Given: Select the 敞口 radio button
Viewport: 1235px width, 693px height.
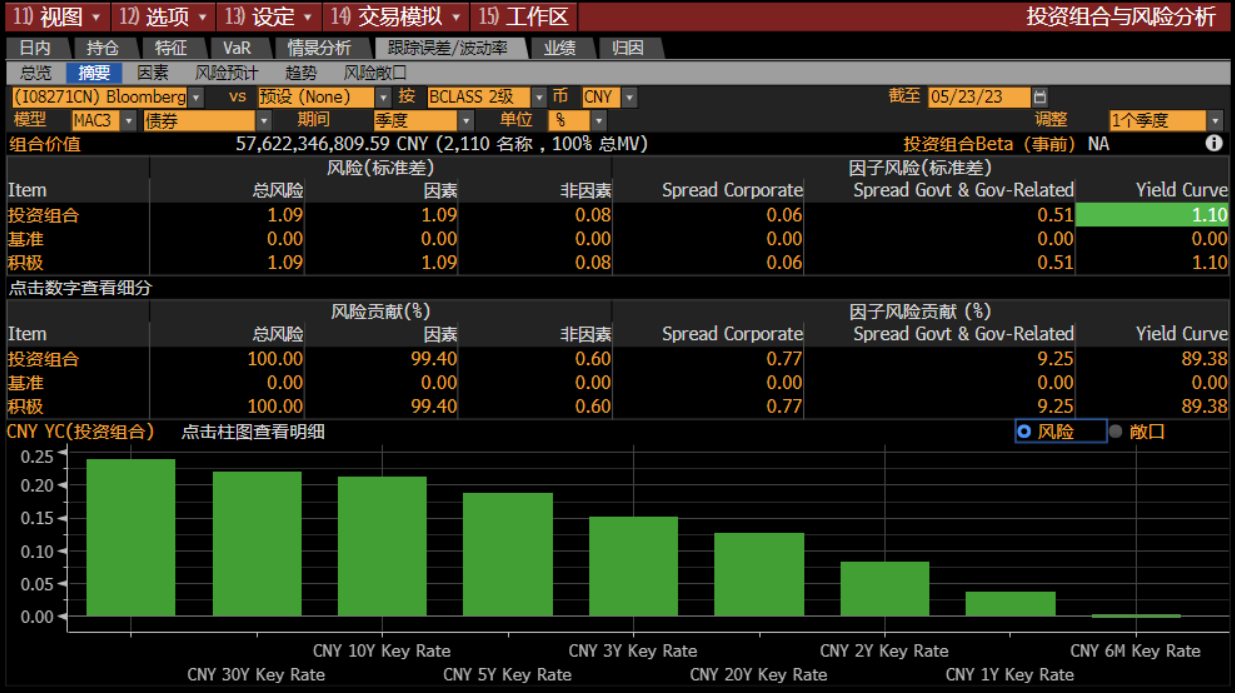Looking at the screenshot, I should point(1116,432).
